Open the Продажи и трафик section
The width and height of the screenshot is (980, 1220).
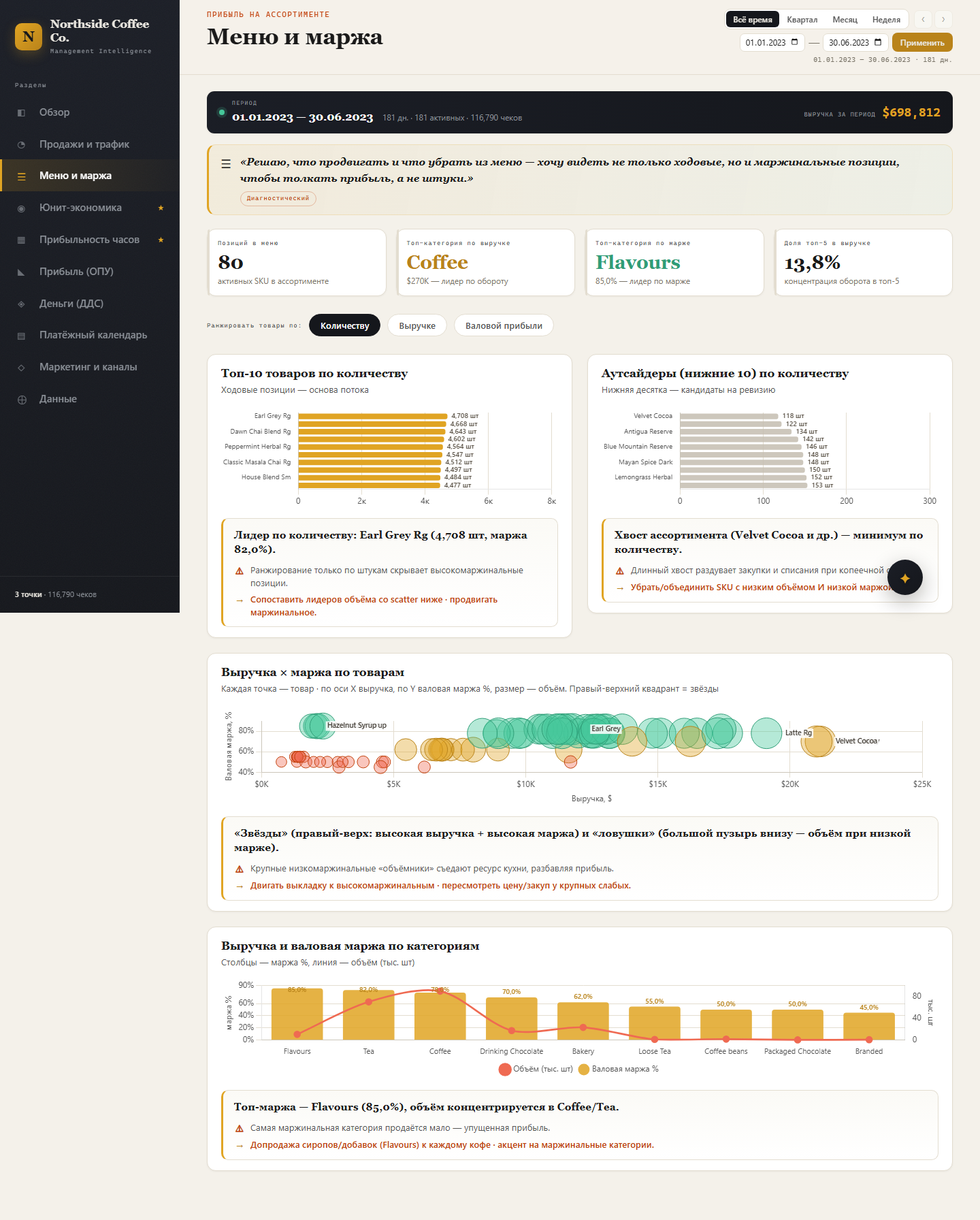[x=90, y=144]
